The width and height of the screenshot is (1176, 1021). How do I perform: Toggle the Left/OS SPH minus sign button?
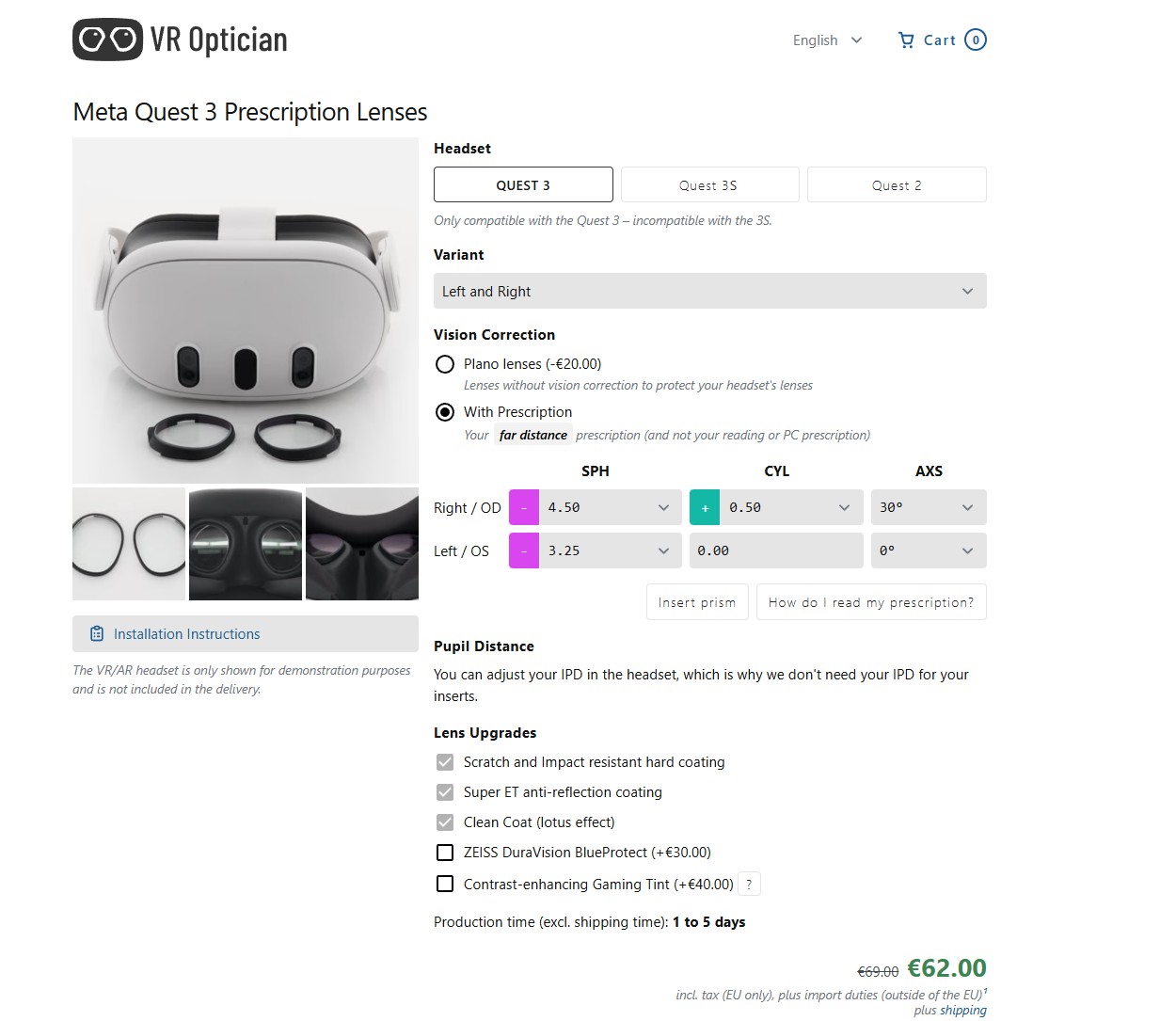pyautogui.click(x=524, y=550)
